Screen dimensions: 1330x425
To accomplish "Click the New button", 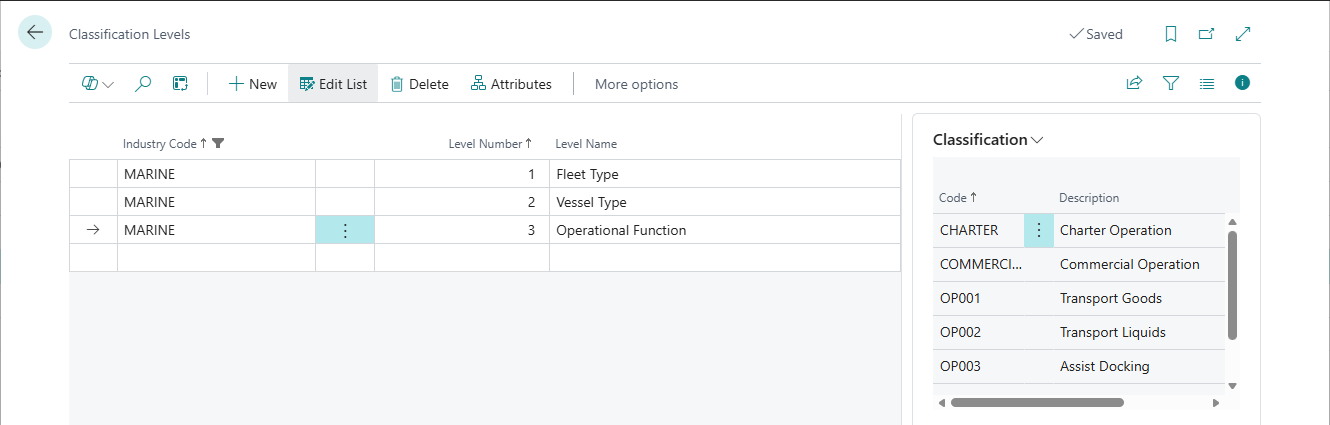I will click(252, 84).
